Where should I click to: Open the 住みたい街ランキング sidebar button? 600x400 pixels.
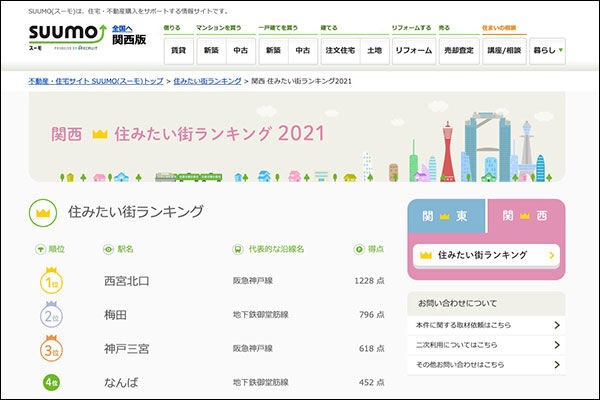pyautogui.click(x=486, y=255)
